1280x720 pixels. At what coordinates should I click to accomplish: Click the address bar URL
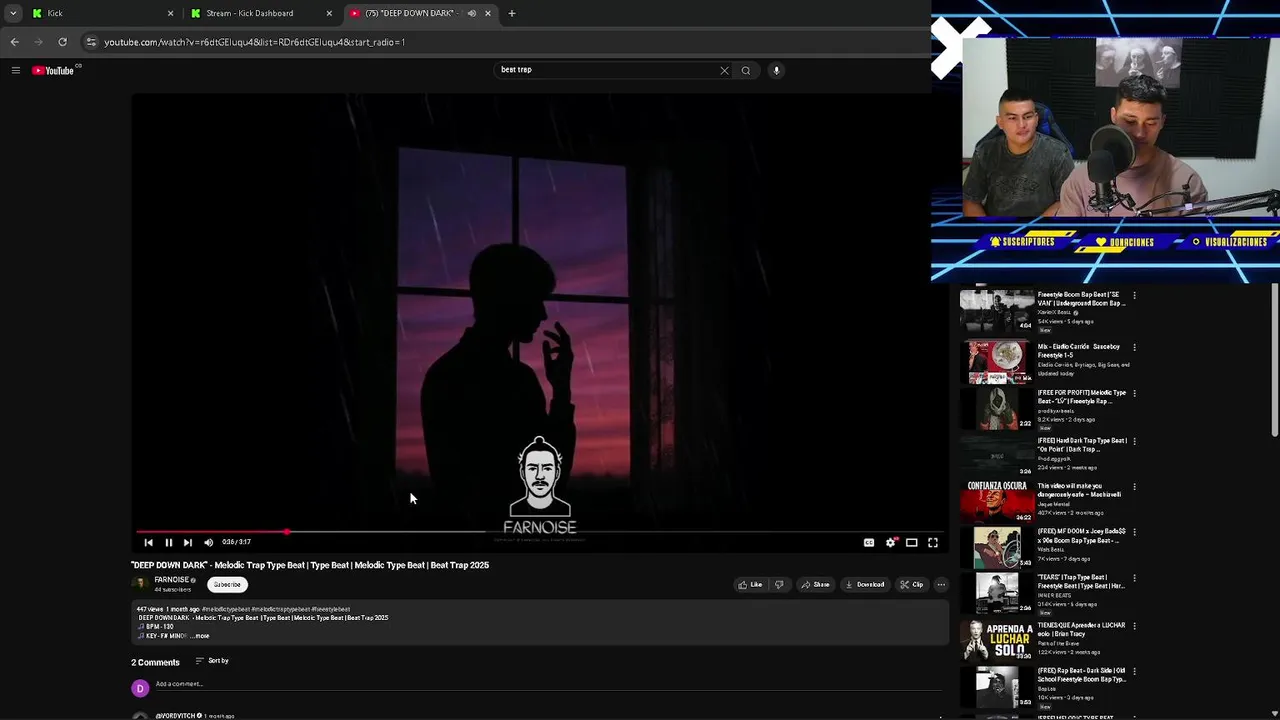pyautogui.click(x=254, y=42)
